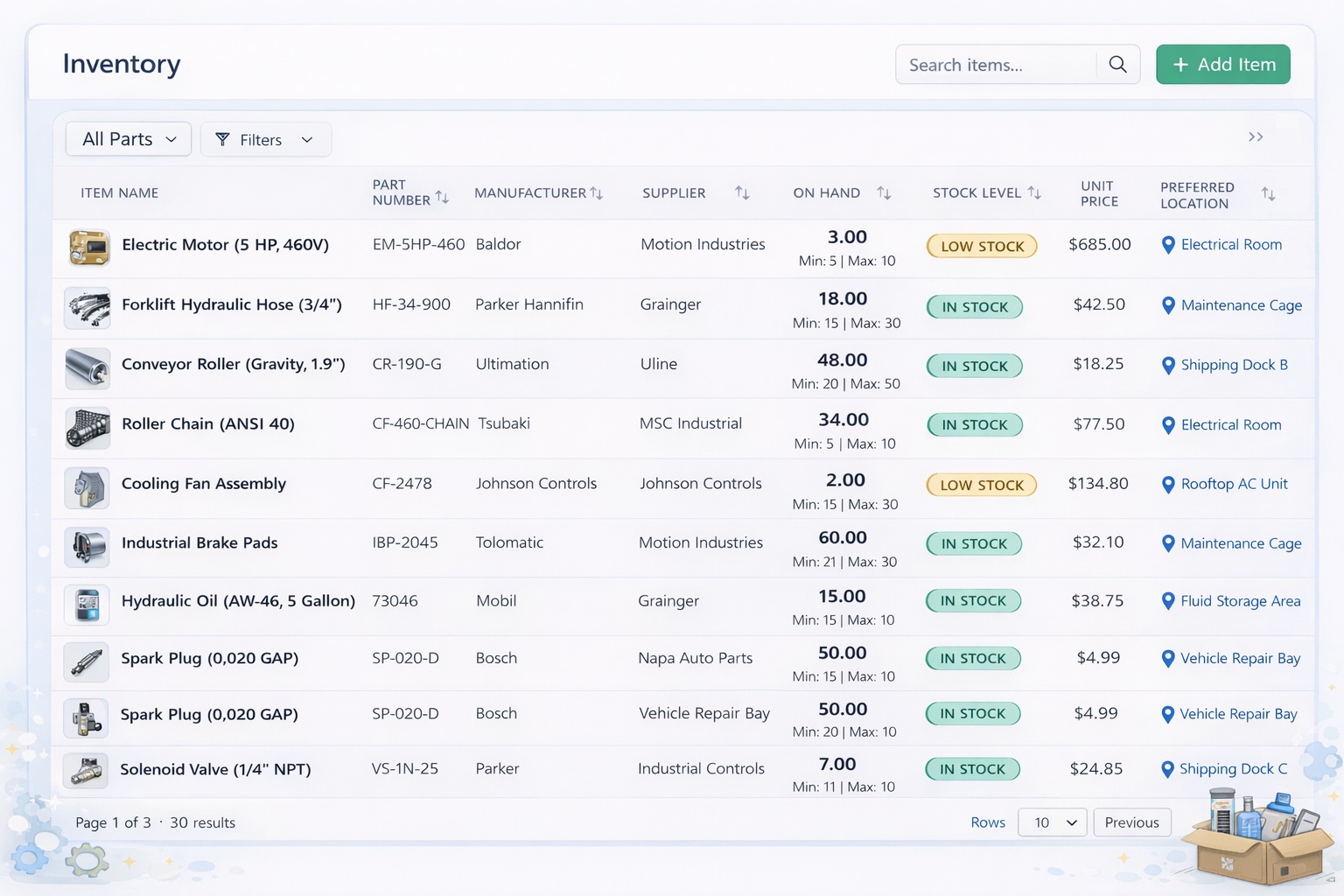The width and height of the screenshot is (1344, 896).
Task: Open the All Parts dropdown
Action: tap(129, 139)
